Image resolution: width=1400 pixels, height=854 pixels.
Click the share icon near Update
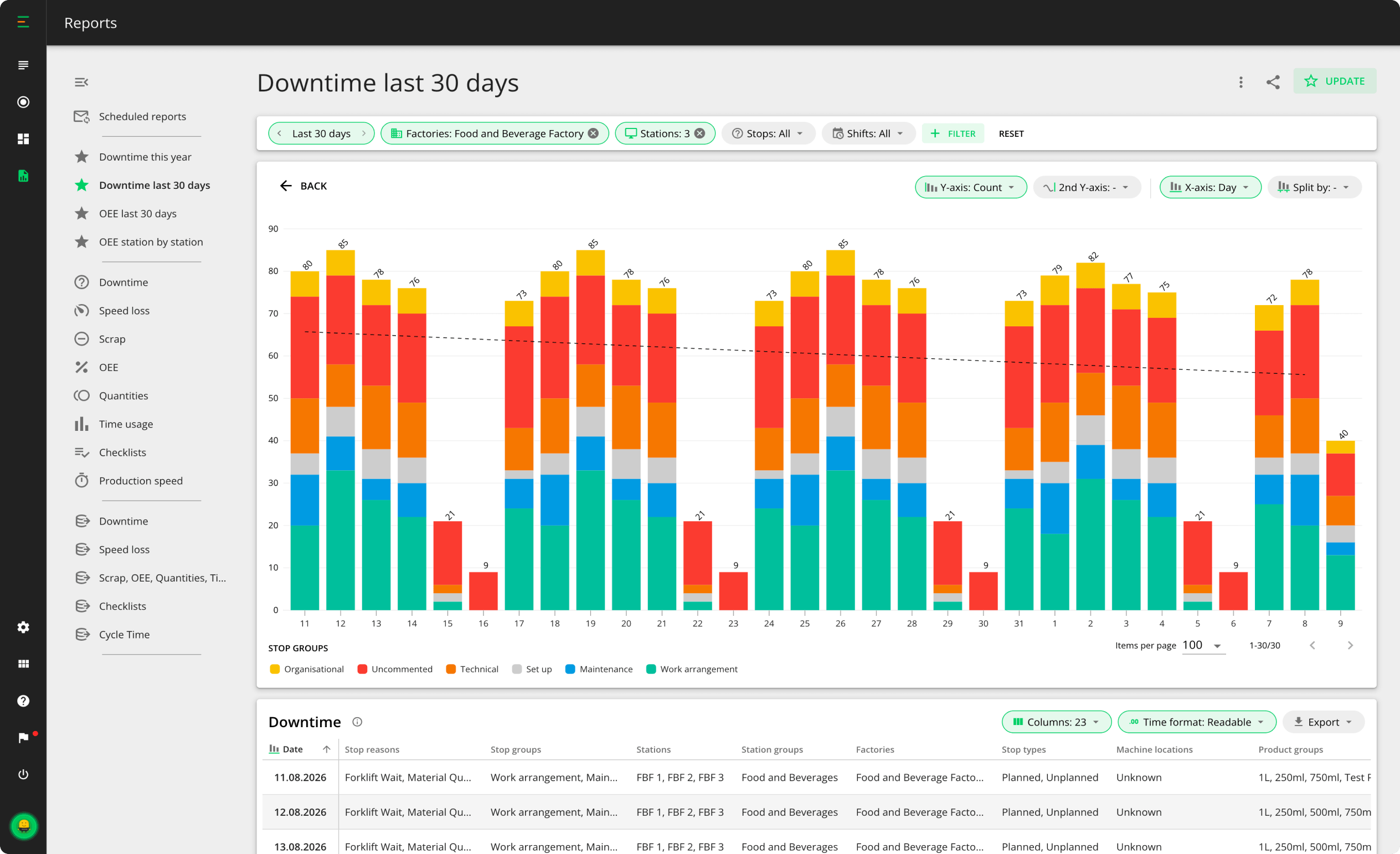[x=1273, y=82]
